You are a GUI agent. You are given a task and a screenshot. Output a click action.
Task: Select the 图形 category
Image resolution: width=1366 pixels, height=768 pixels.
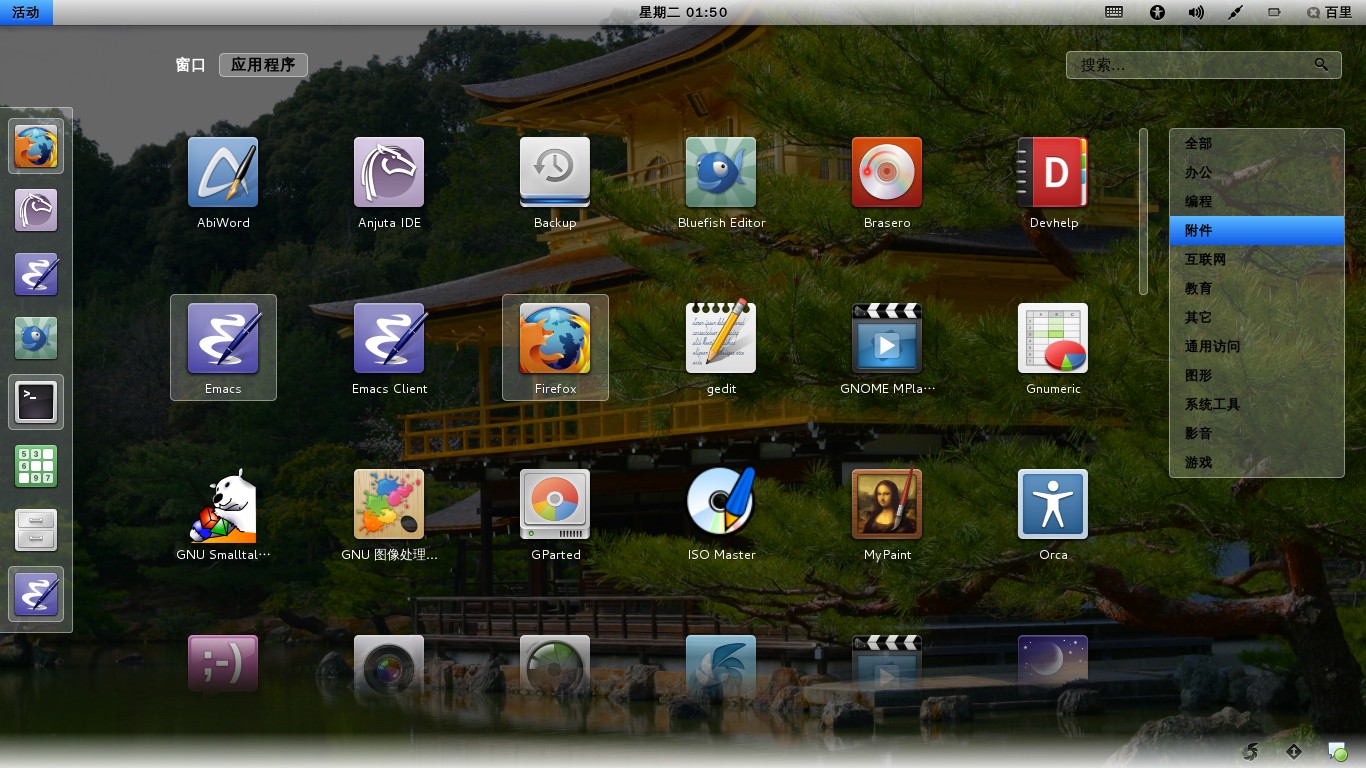(x=1257, y=375)
